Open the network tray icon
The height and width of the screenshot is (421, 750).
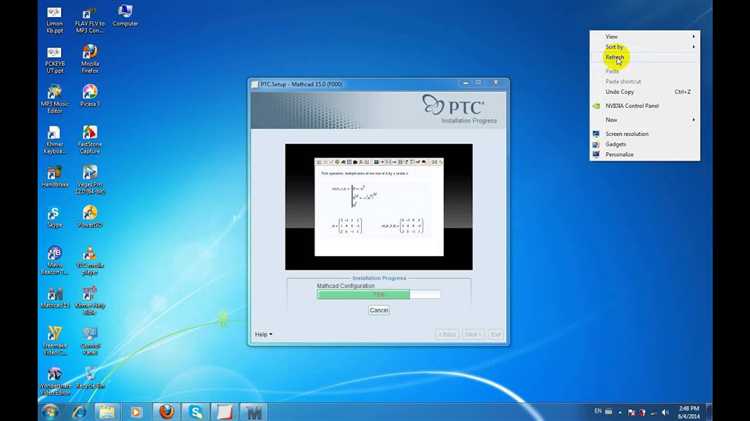point(653,412)
